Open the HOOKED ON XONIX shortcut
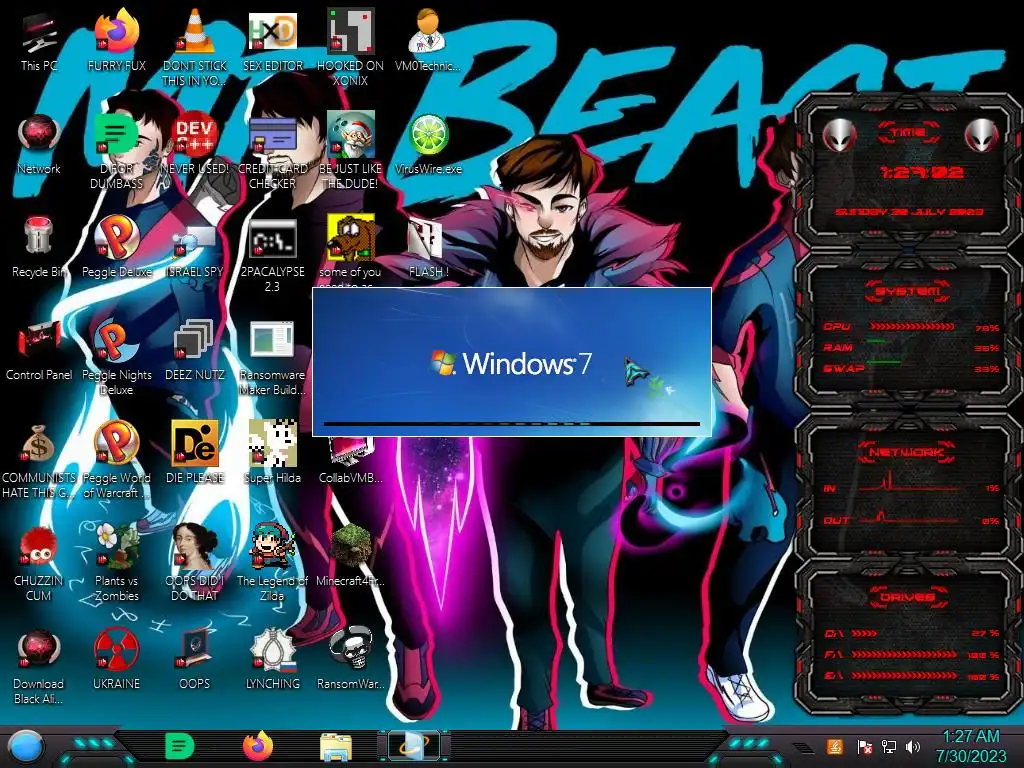 (351, 47)
